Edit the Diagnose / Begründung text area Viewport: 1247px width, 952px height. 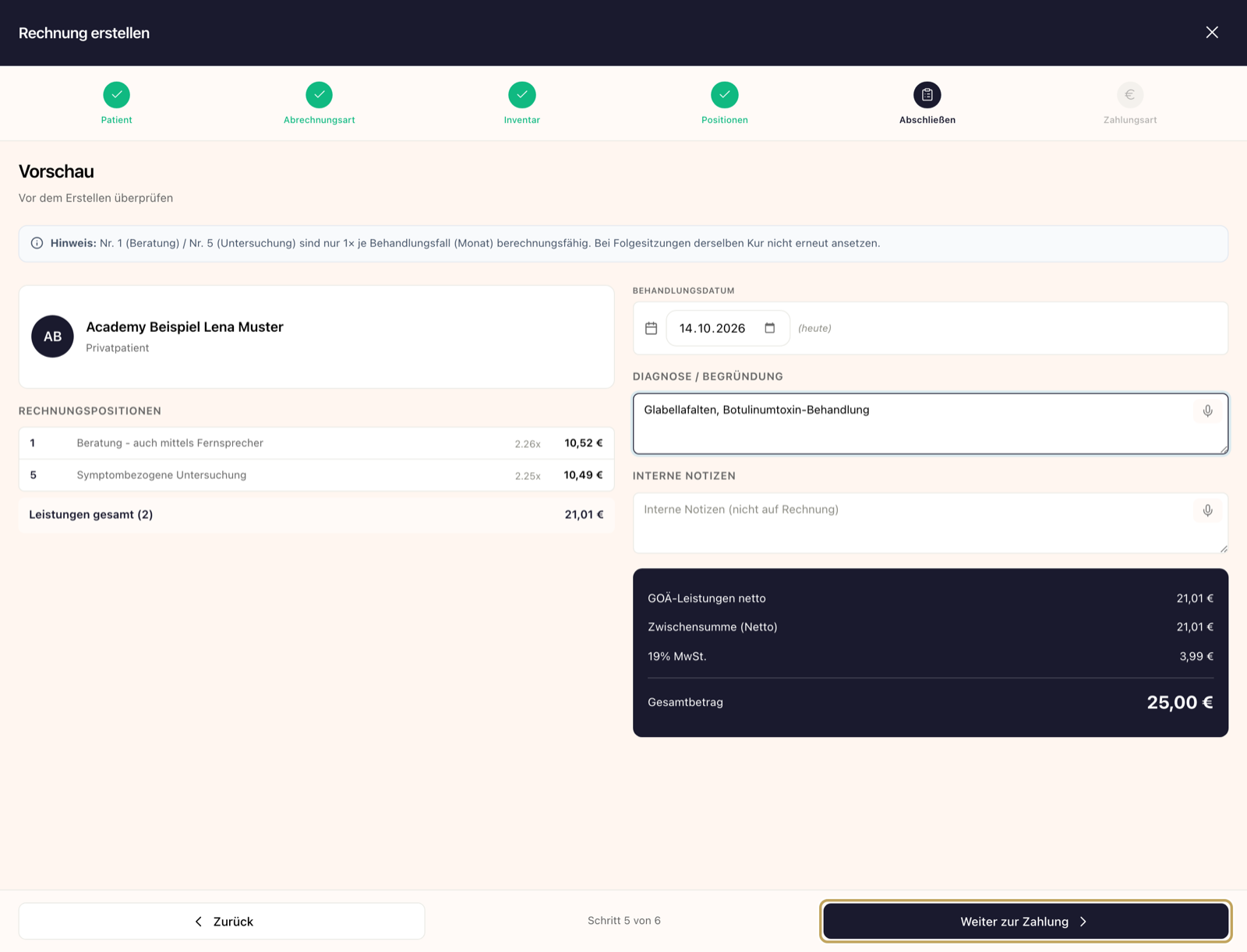931,424
